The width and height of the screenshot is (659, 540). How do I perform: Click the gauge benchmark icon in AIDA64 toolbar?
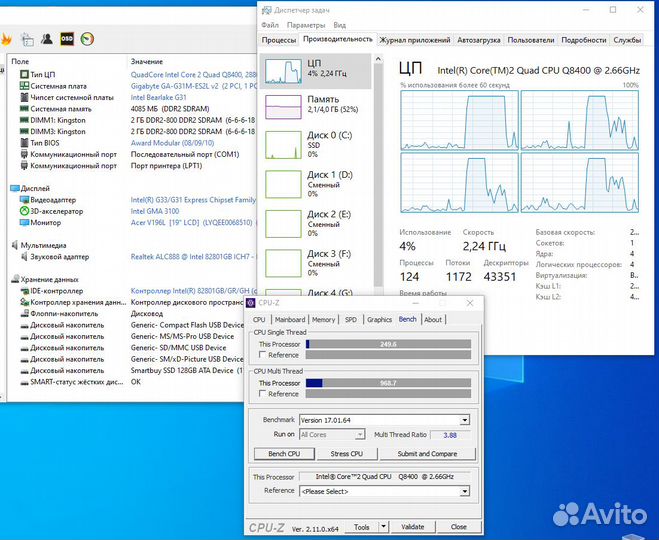coord(87,39)
